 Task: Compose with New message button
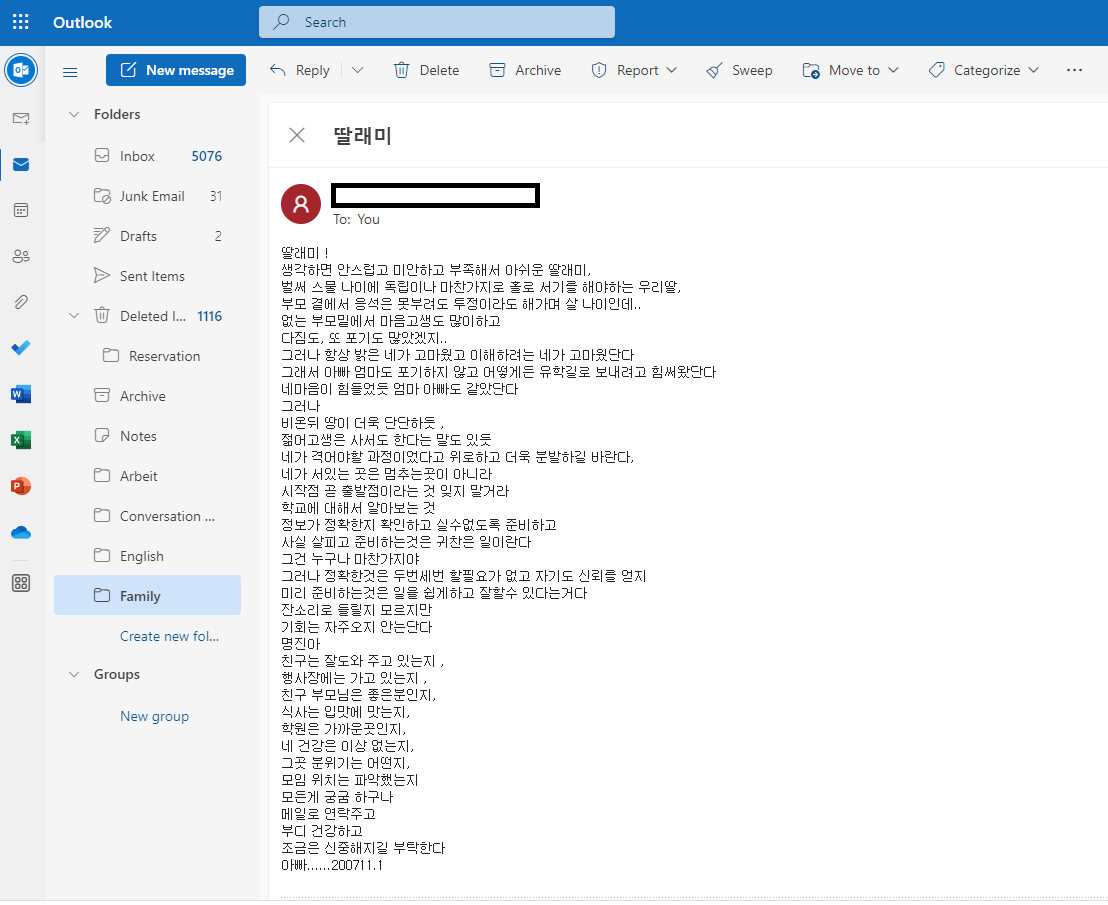[x=176, y=70]
